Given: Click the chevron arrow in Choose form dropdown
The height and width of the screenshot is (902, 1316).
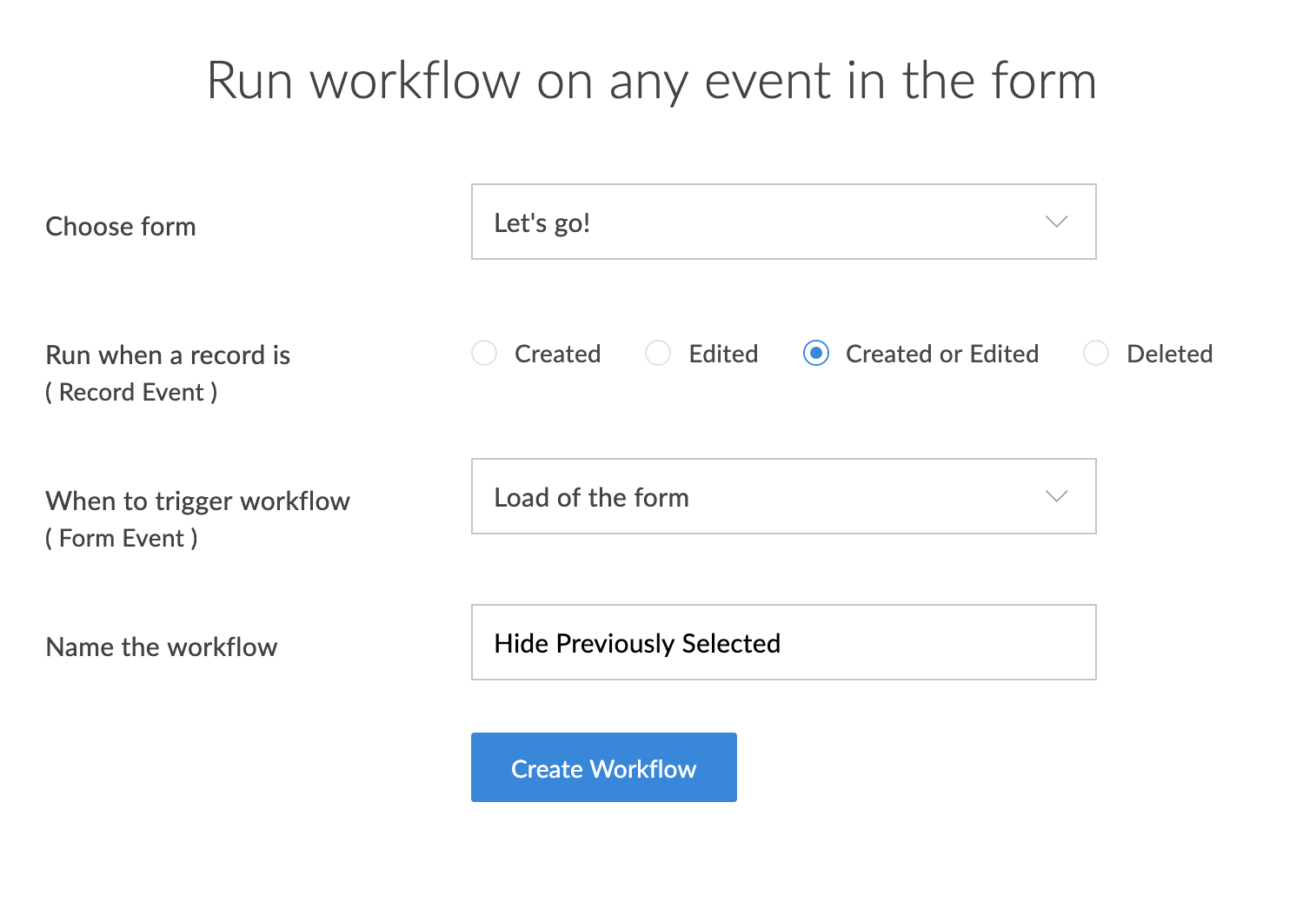Looking at the screenshot, I should coord(1056,222).
